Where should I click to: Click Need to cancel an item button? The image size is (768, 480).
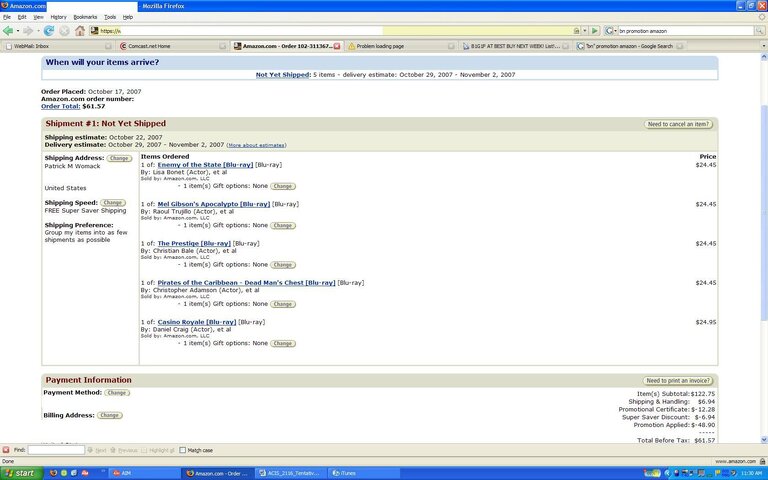point(678,124)
